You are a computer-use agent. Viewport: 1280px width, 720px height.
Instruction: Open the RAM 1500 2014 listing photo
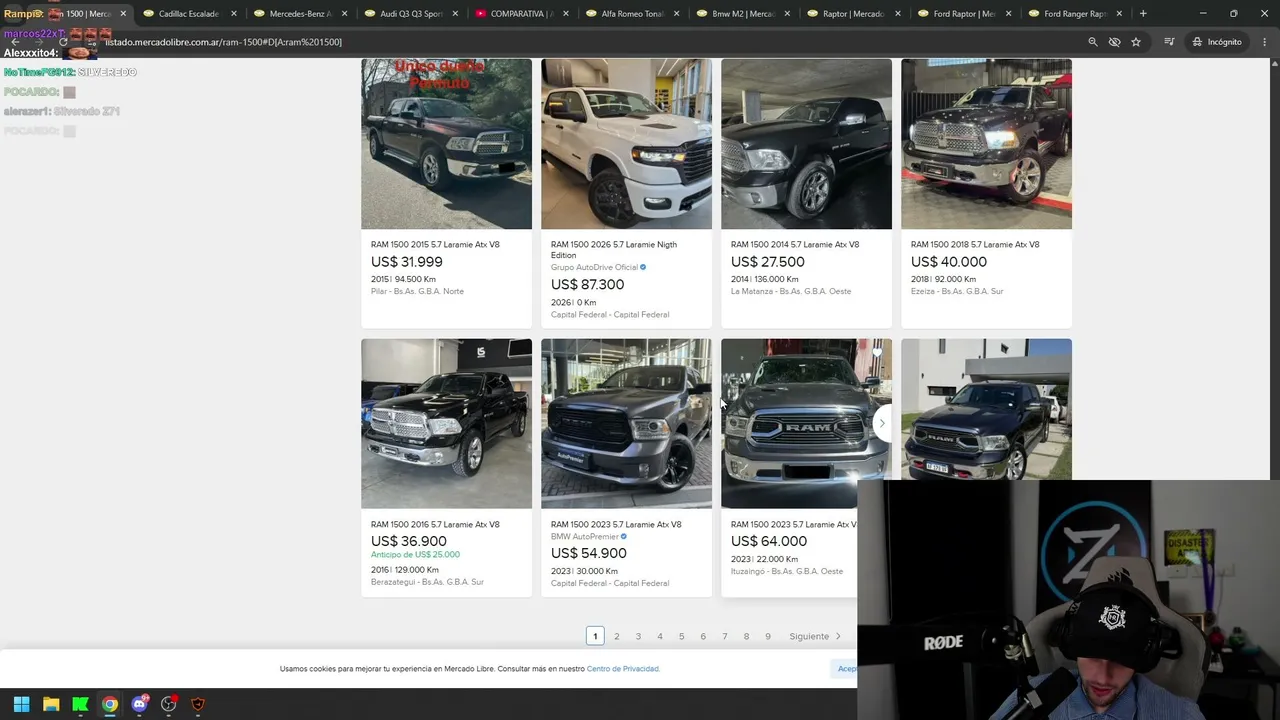click(807, 144)
